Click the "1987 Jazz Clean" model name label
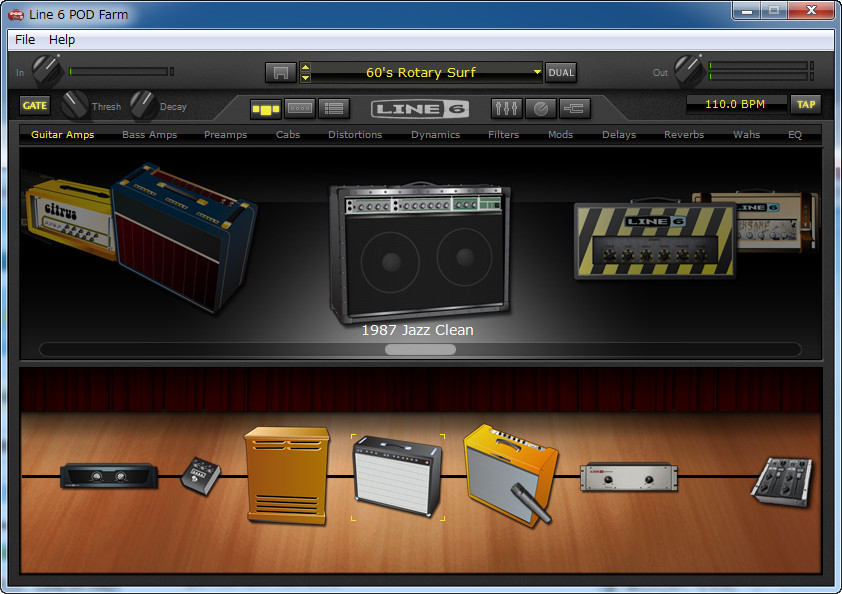842x594 pixels. (418, 330)
